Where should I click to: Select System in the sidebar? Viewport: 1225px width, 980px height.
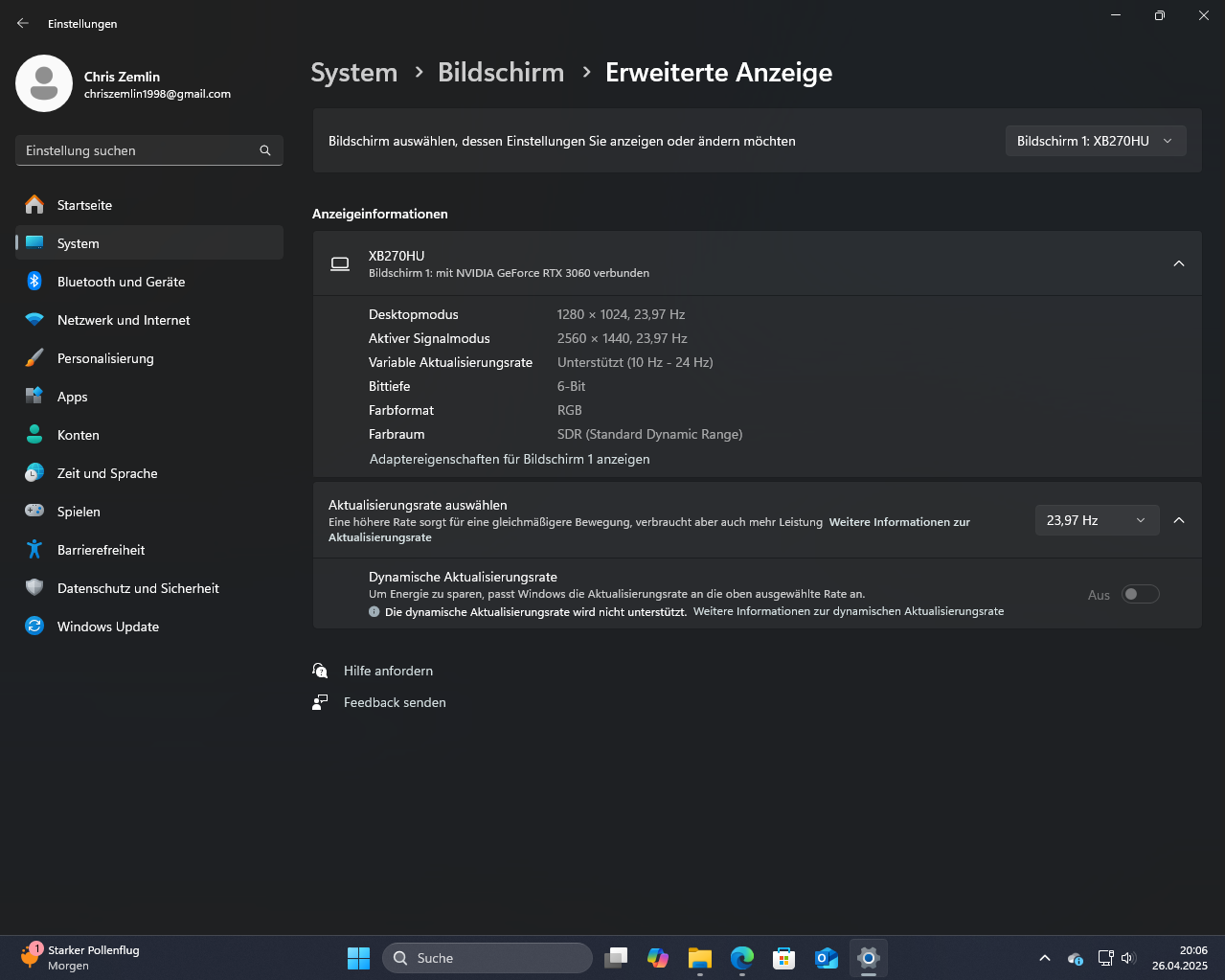[149, 243]
